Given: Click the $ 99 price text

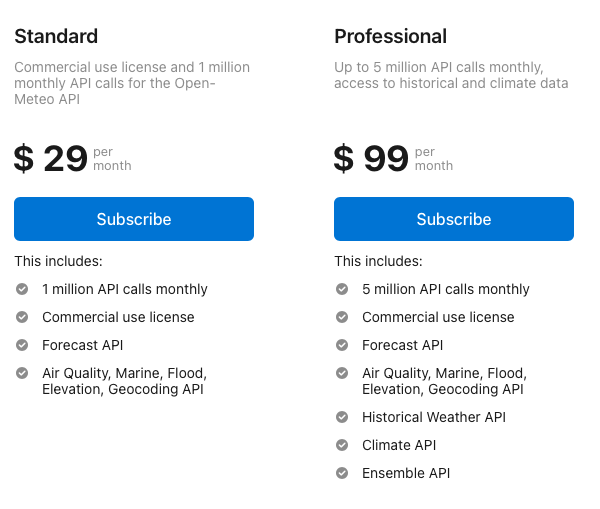Looking at the screenshot, I should click(x=371, y=158).
